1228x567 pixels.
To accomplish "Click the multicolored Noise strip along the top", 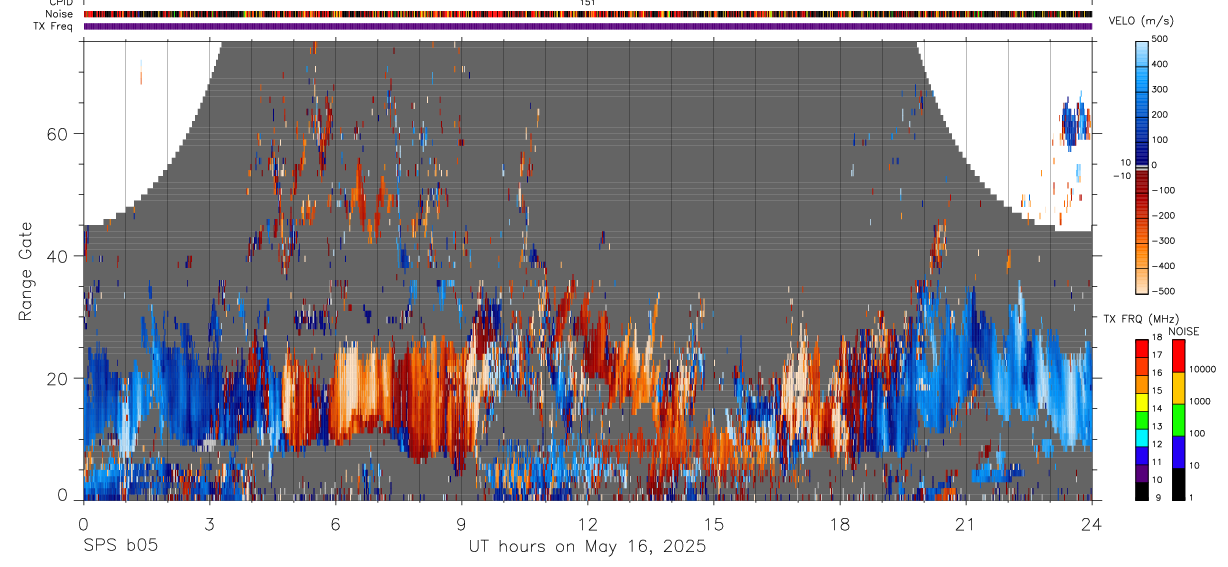I will pos(588,14).
